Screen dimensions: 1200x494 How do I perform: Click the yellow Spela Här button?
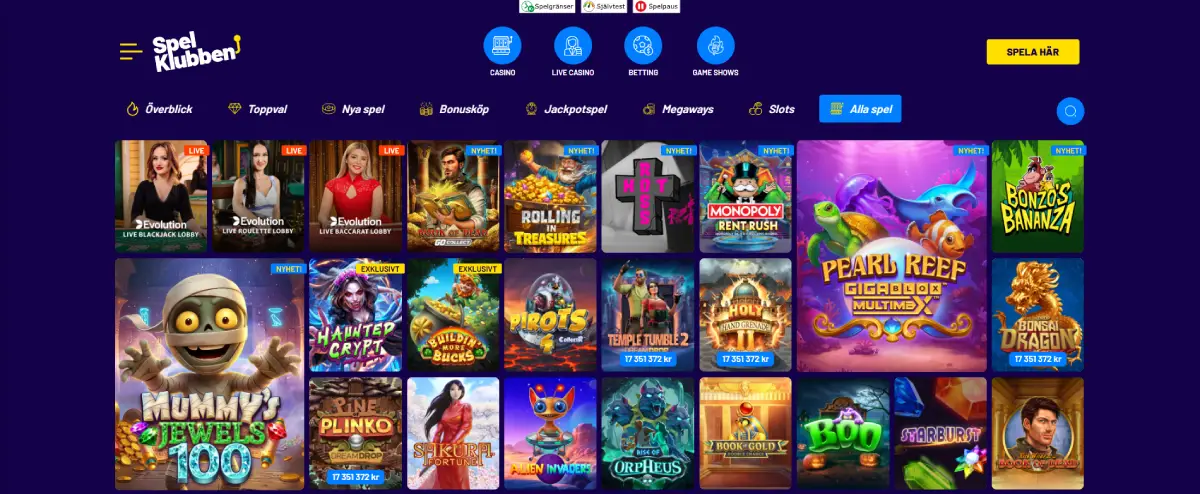coord(1033,52)
